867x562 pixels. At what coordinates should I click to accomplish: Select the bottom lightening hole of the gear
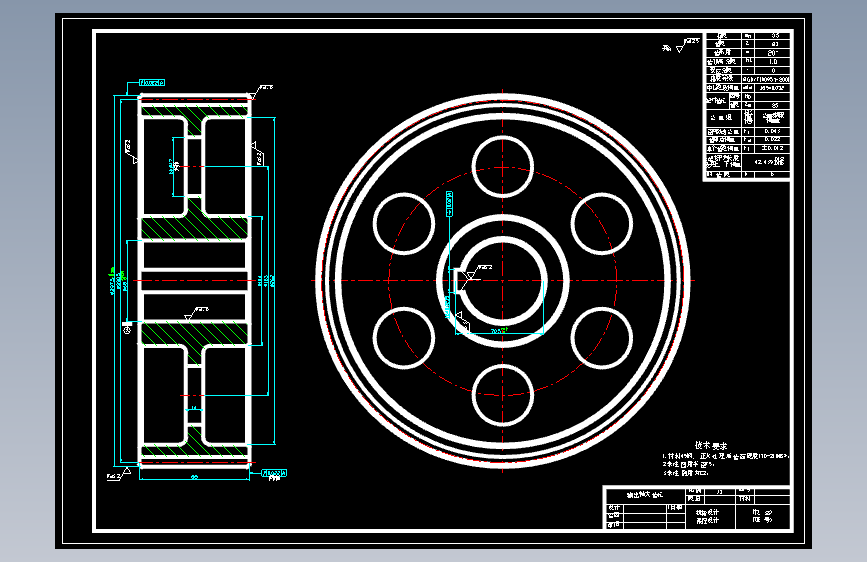tap(503, 395)
